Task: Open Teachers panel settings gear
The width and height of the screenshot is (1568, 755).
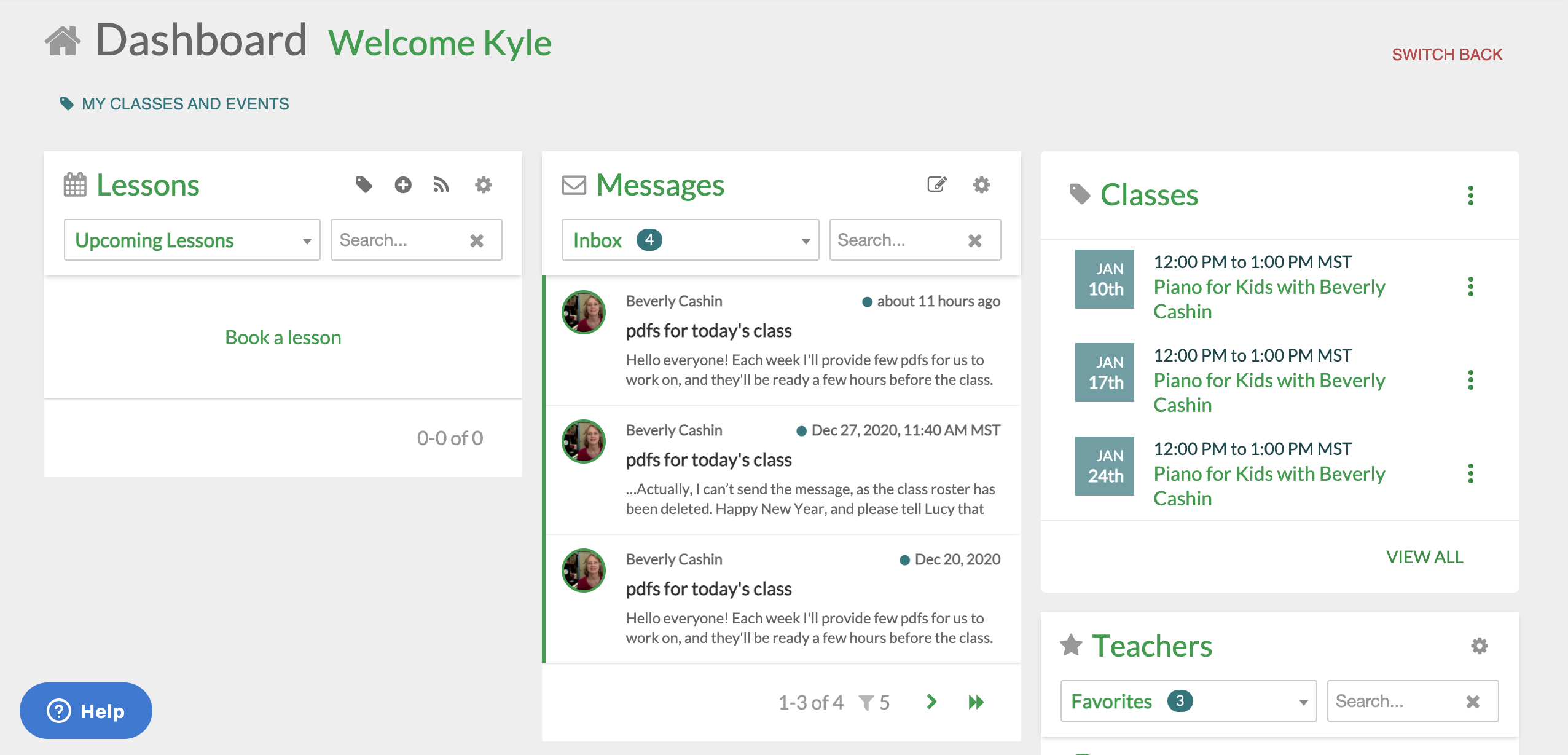Action: tap(1480, 646)
